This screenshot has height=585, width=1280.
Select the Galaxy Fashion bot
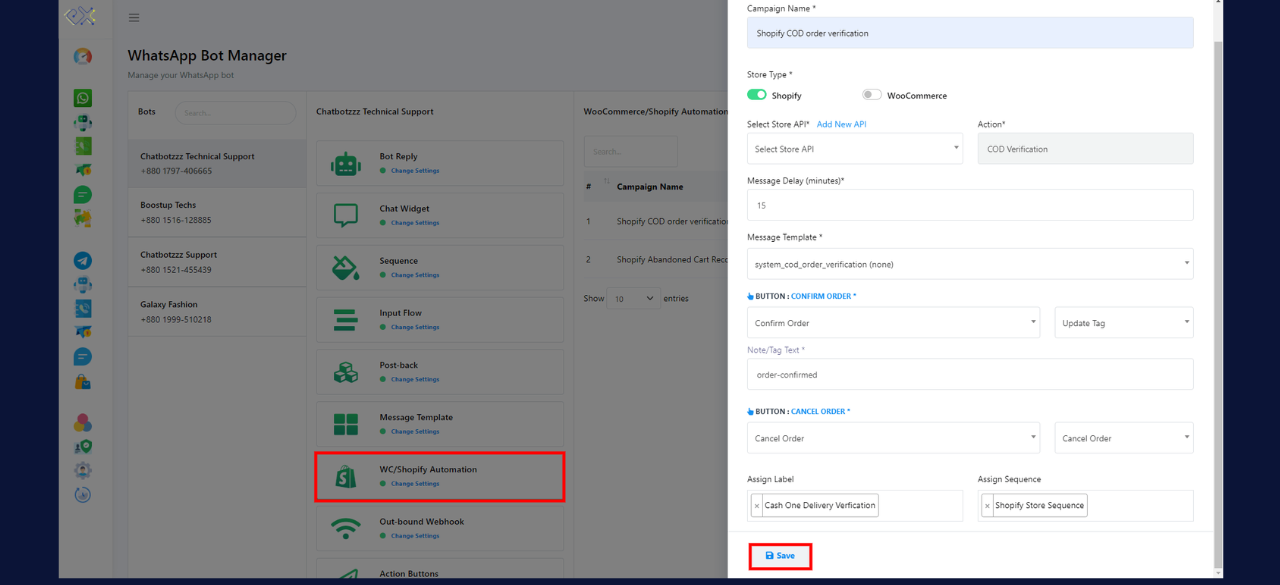point(217,312)
